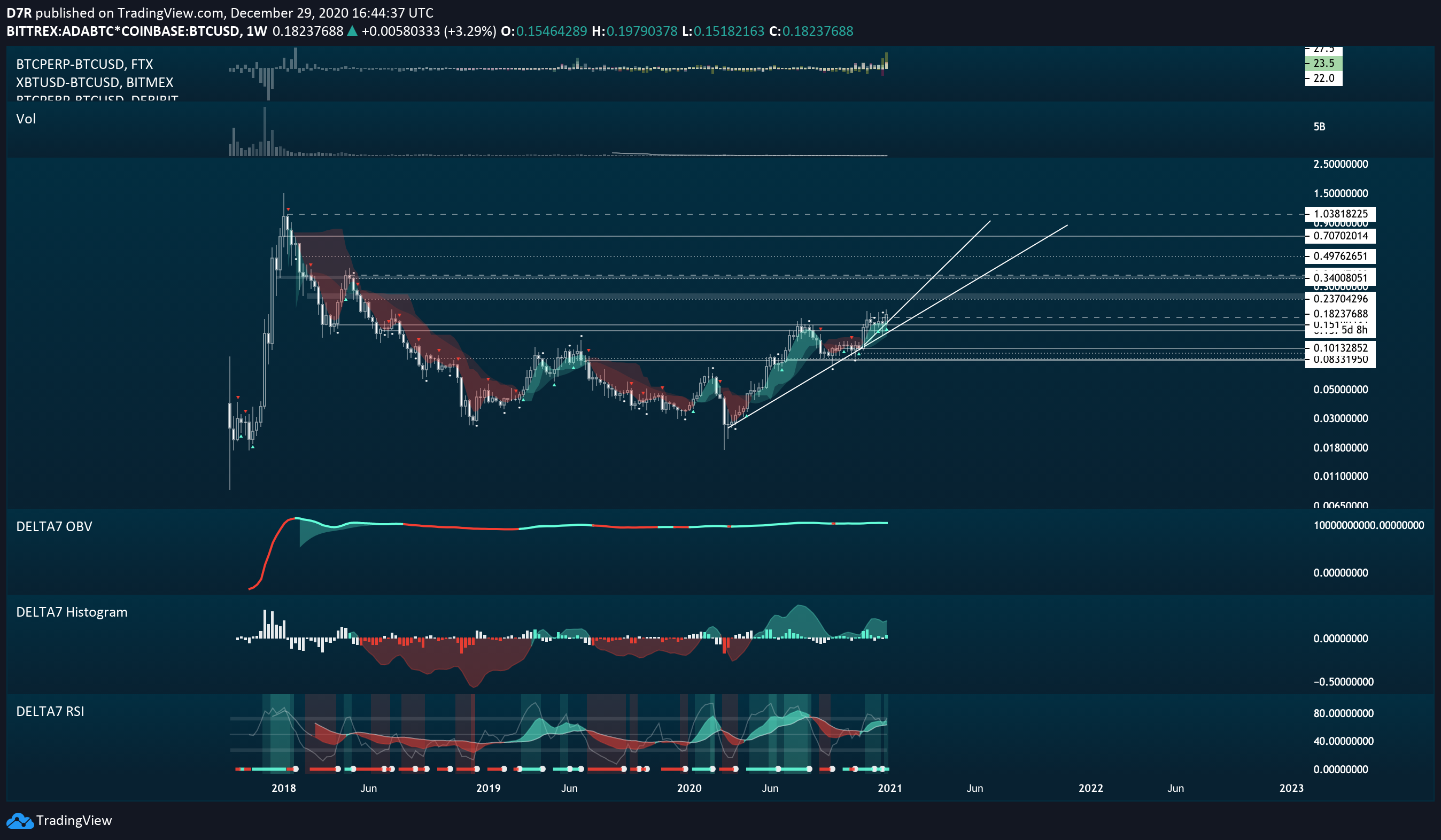The image size is (1441, 840).
Task: Click the +0.00580333 (+3.29%) change value
Action: 429,31
